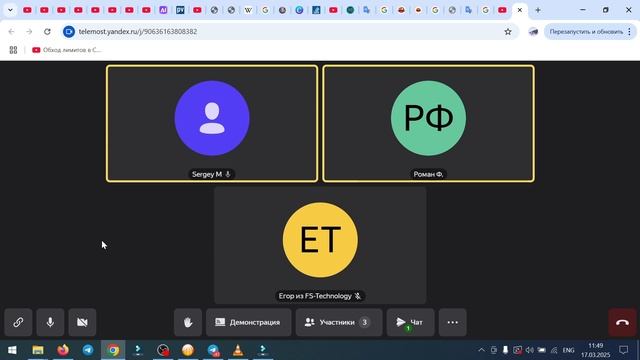Go back in browser history
This screenshot has height=360, width=640.
coord(11,31)
